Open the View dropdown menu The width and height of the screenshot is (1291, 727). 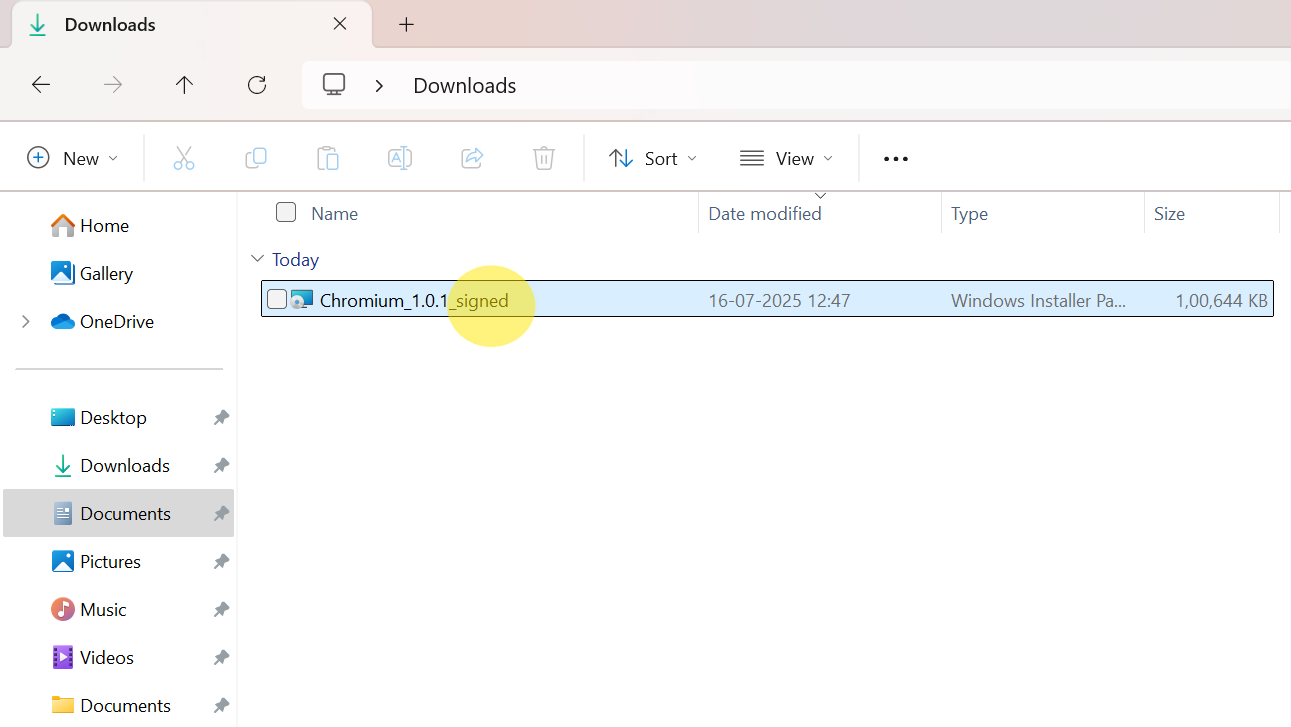click(x=786, y=158)
